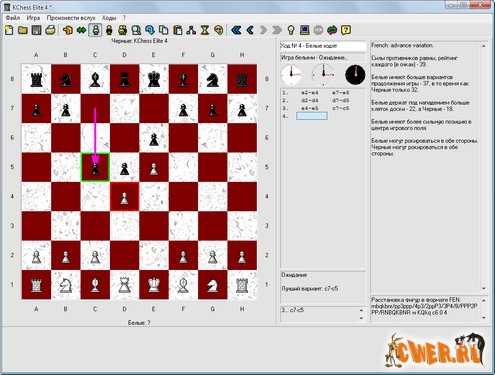This screenshot has width=495, height=375.
Task: Open the Файл menu
Action: point(13,18)
